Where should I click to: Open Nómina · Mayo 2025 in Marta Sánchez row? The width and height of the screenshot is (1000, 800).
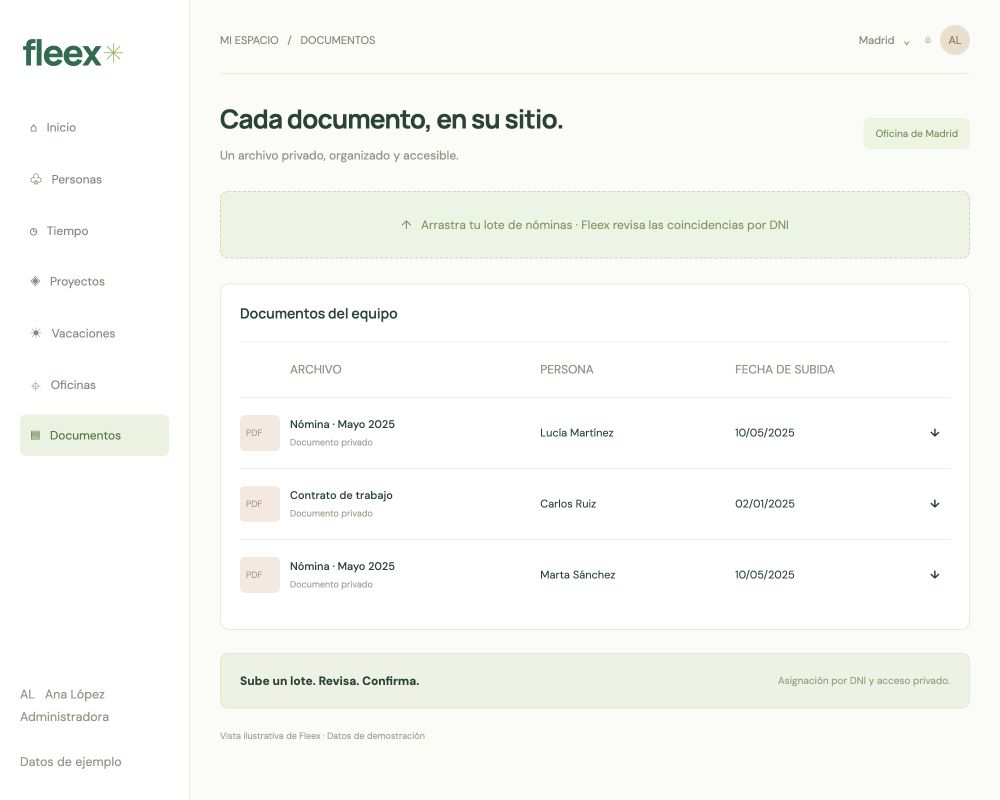(342, 566)
